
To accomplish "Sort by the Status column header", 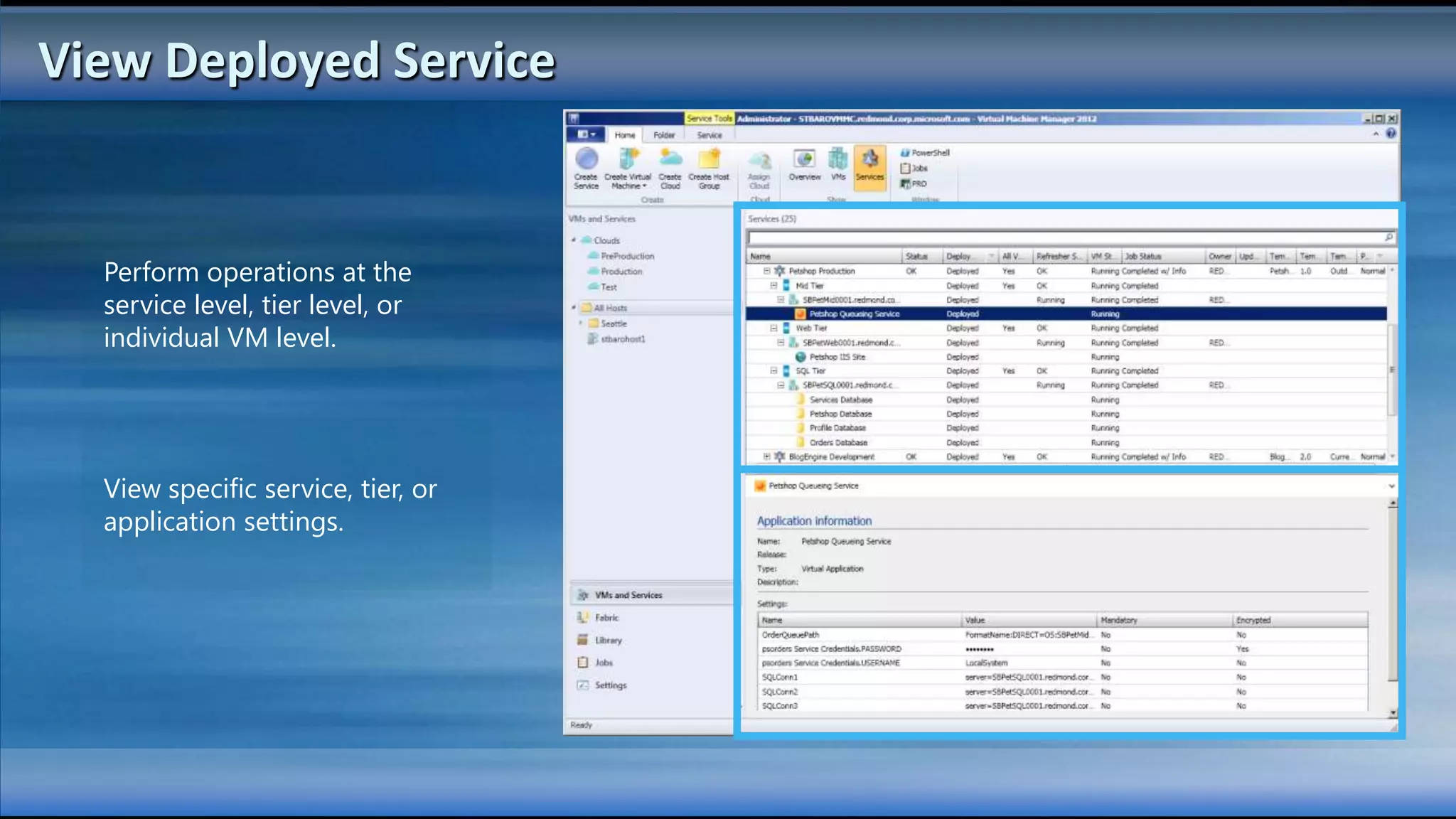I will (922, 256).
